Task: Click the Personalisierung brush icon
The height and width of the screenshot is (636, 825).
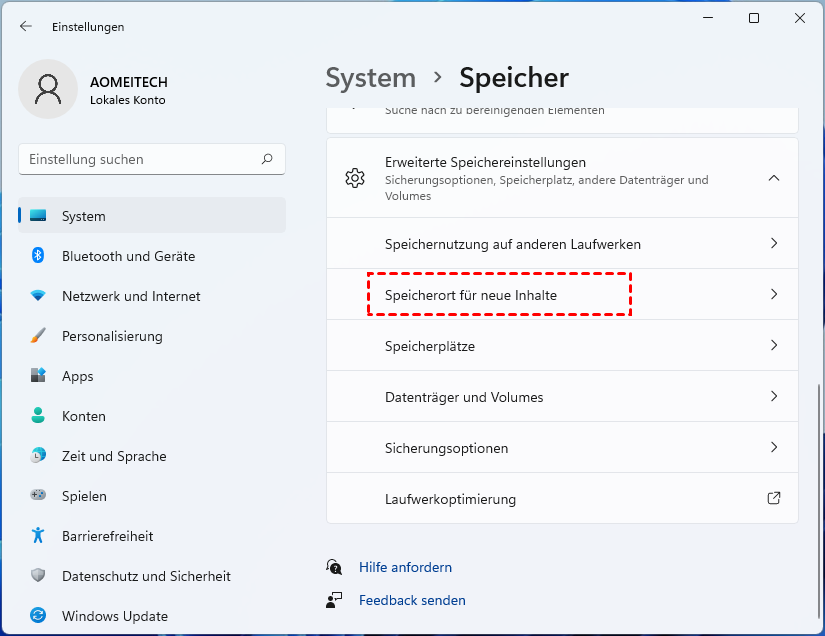Action: pyautogui.click(x=38, y=336)
